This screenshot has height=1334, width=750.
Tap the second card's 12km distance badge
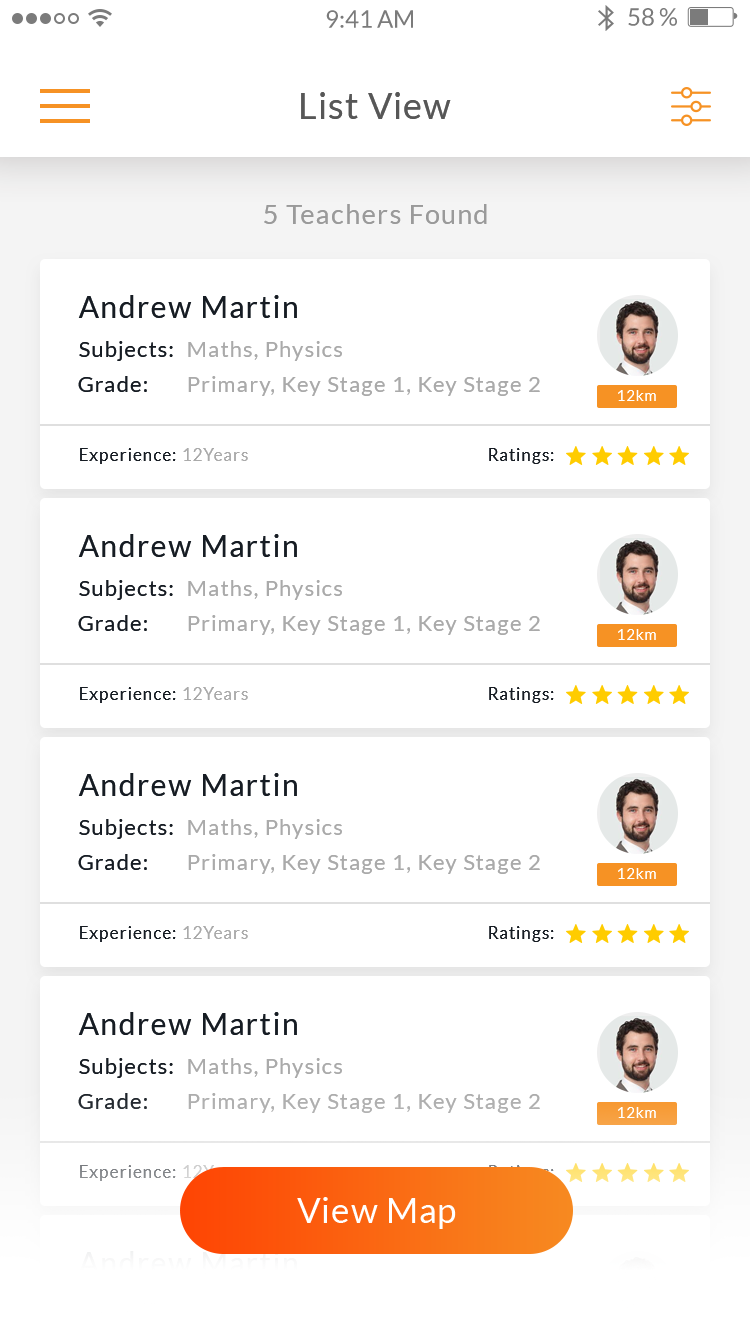click(x=637, y=635)
